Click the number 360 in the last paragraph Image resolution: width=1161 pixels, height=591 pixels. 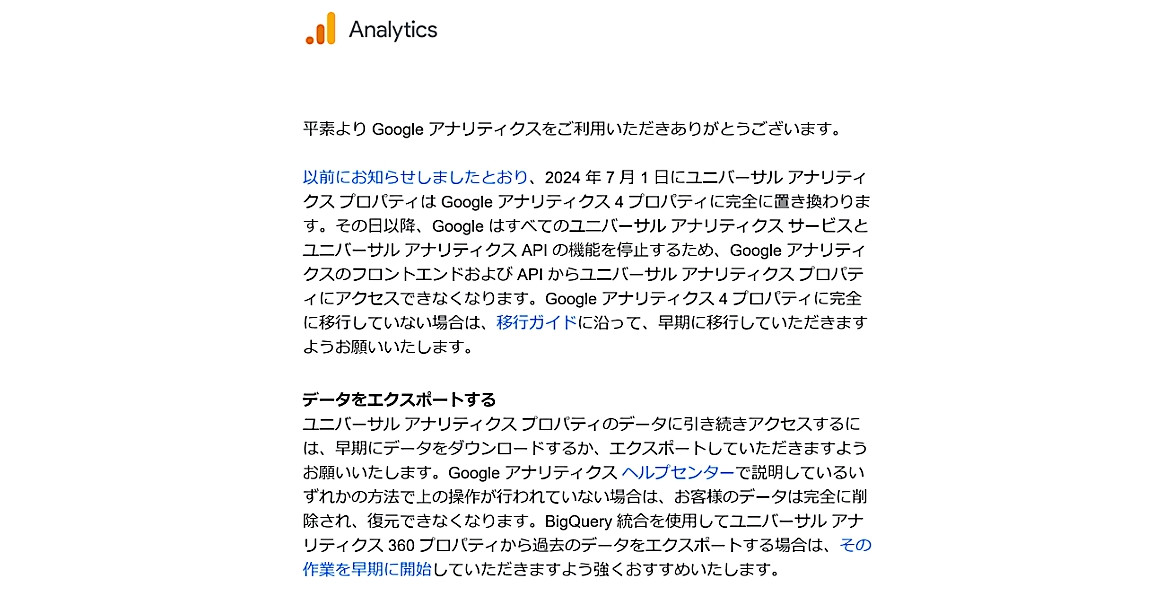point(401,545)
